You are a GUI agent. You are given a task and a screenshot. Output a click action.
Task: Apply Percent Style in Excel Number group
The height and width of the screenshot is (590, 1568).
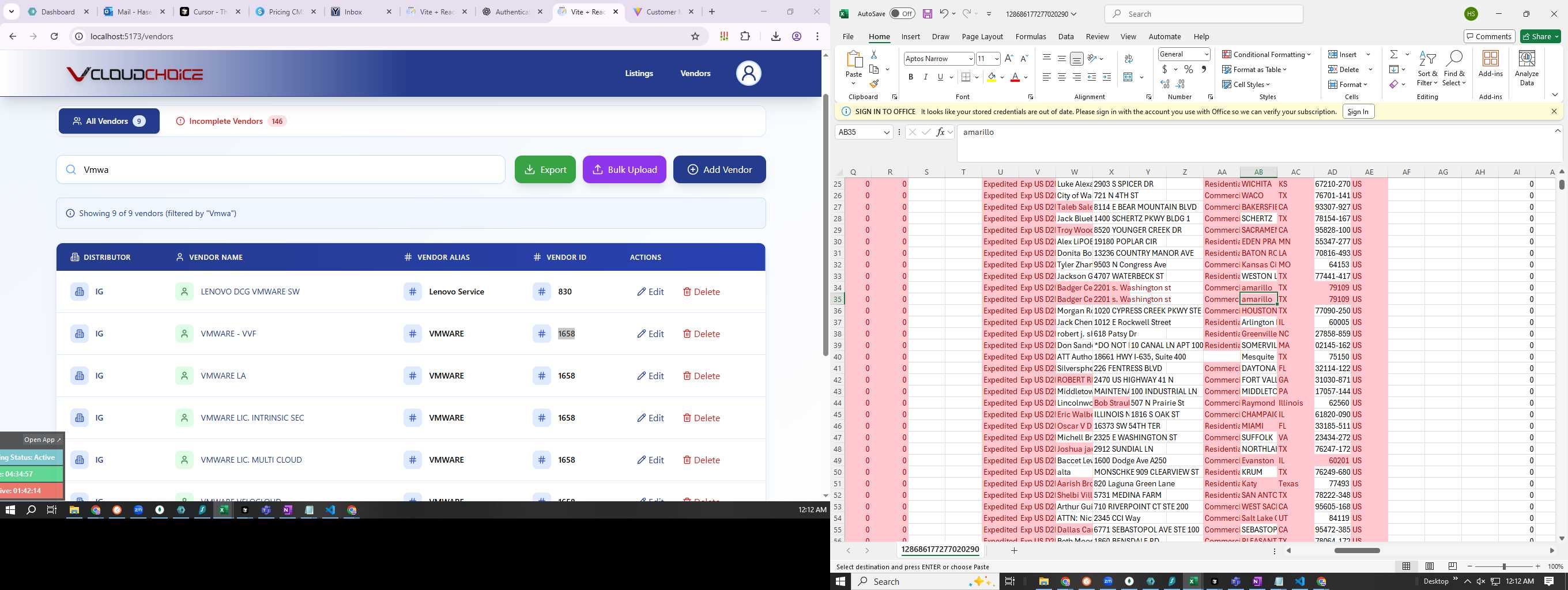[x=1188, y=69]
